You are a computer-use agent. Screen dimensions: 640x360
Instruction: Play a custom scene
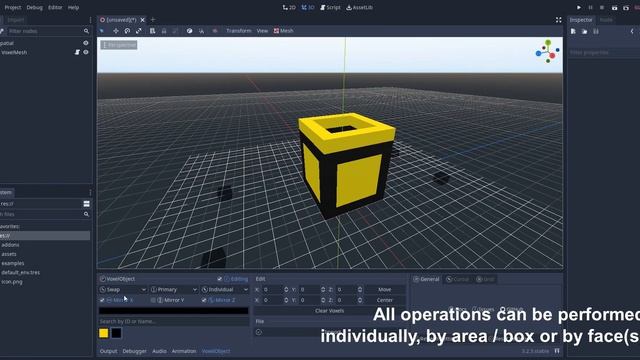[x=626, y=7]
